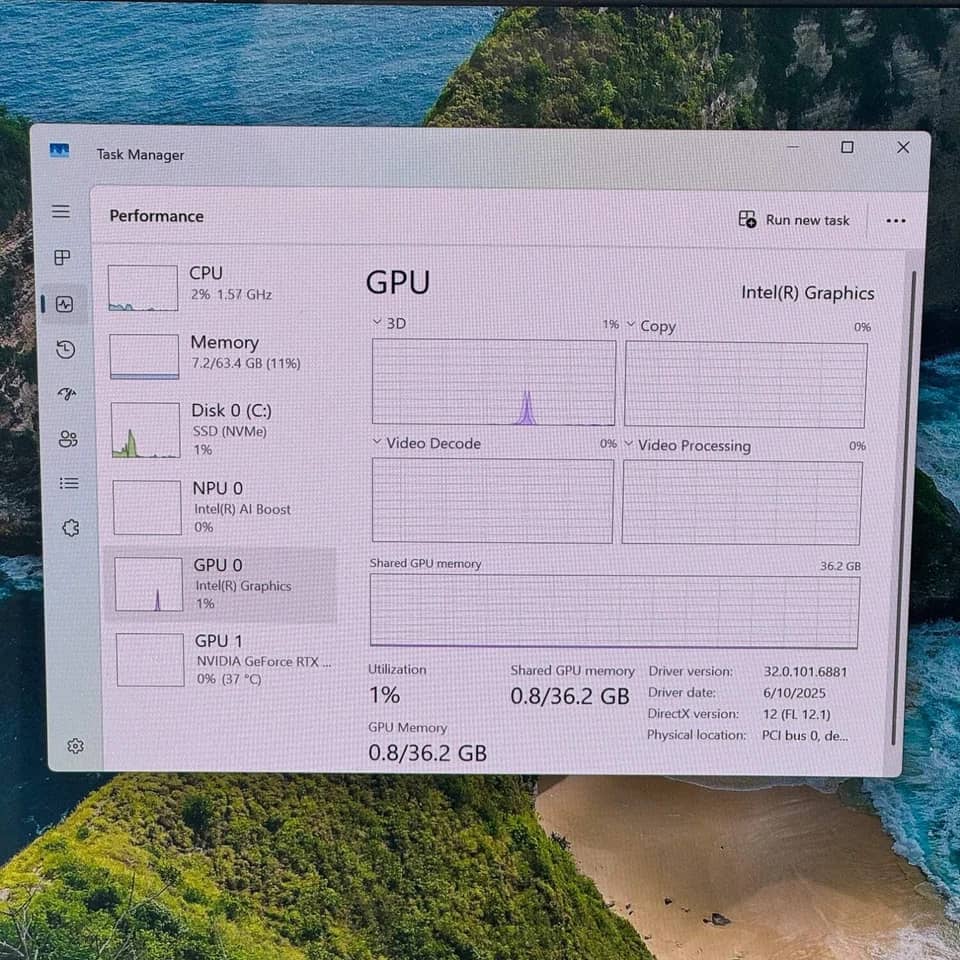960x960 pixels.
Task: Click the Intel(R) Graphics device name
Action: click(x=808, y=293)
